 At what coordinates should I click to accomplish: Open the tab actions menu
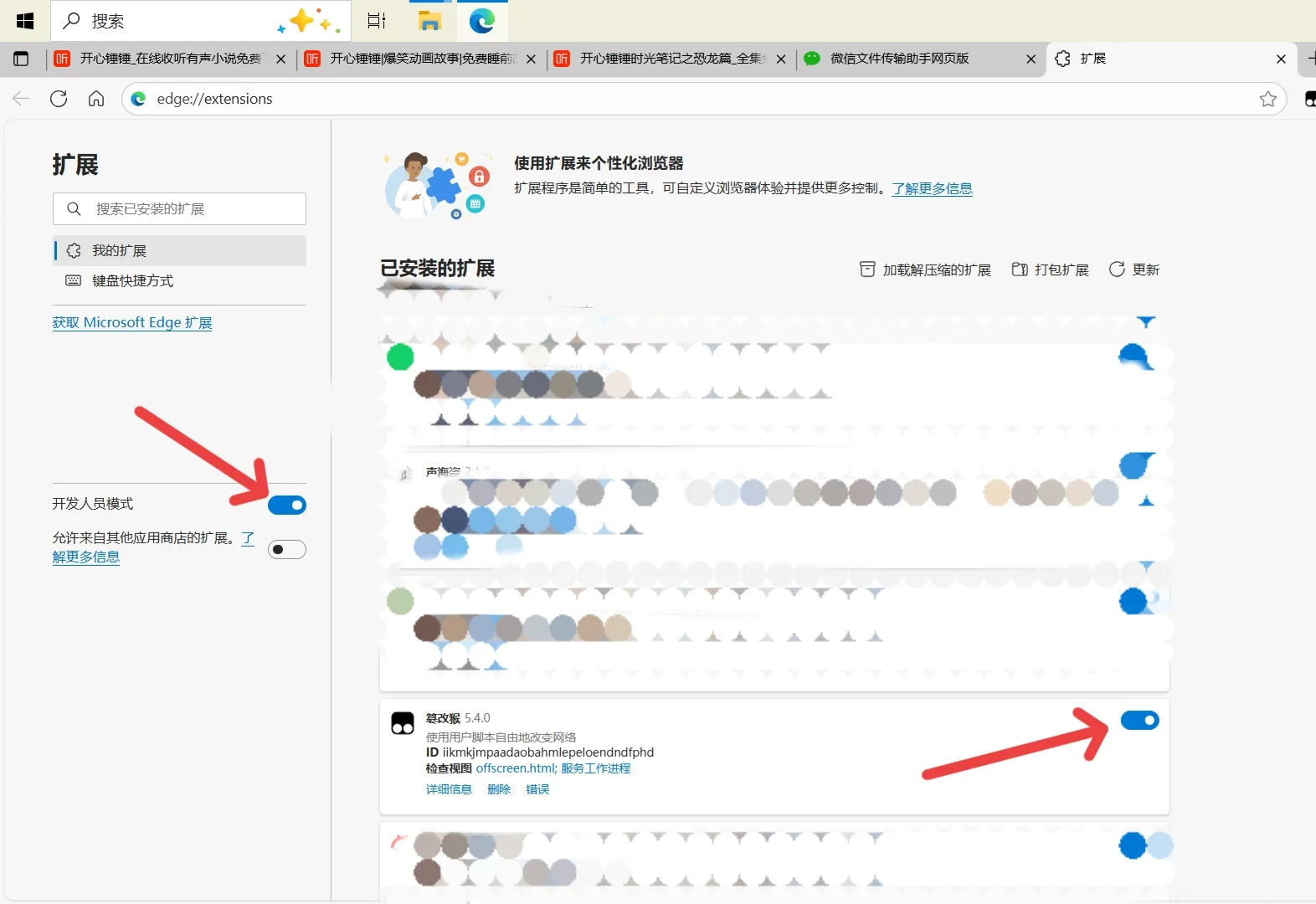coord(22,59)
